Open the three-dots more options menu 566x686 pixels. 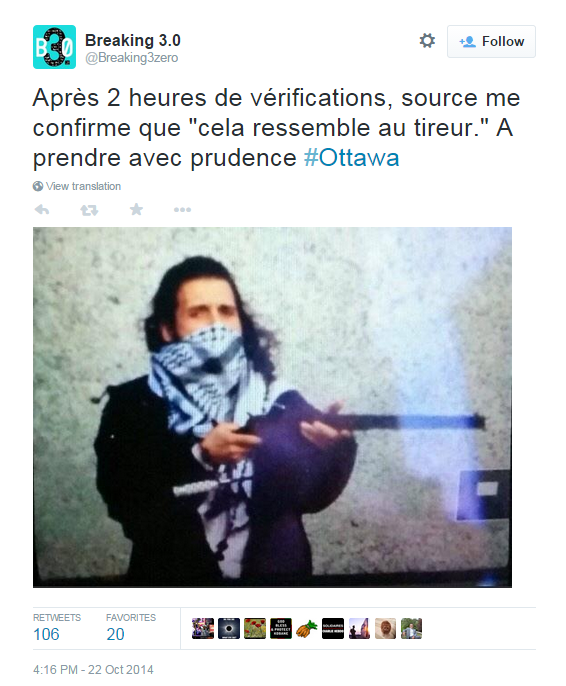[182, 210]
